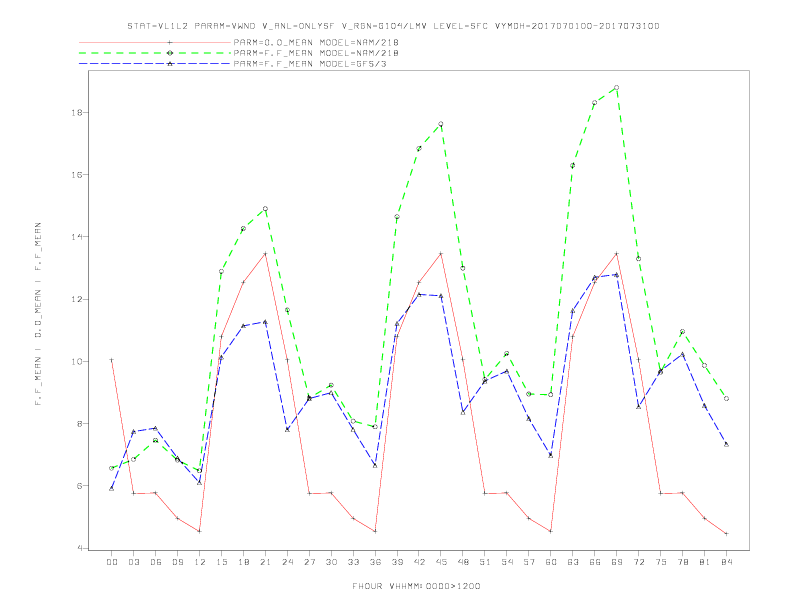Click x-axis tick label 51
The width and height of the screenshot is (792, 612).
click(485, 562)
